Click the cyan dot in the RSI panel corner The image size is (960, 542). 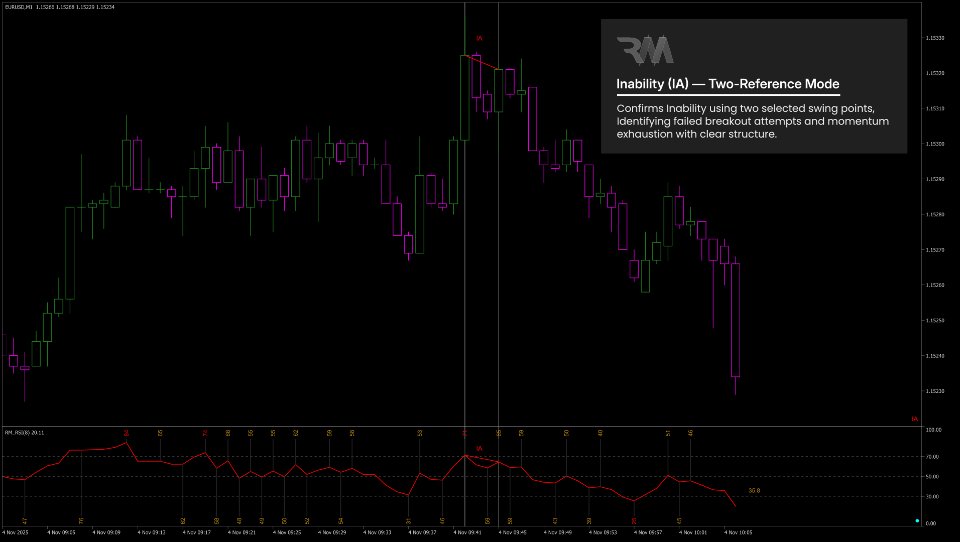(917, 521)
